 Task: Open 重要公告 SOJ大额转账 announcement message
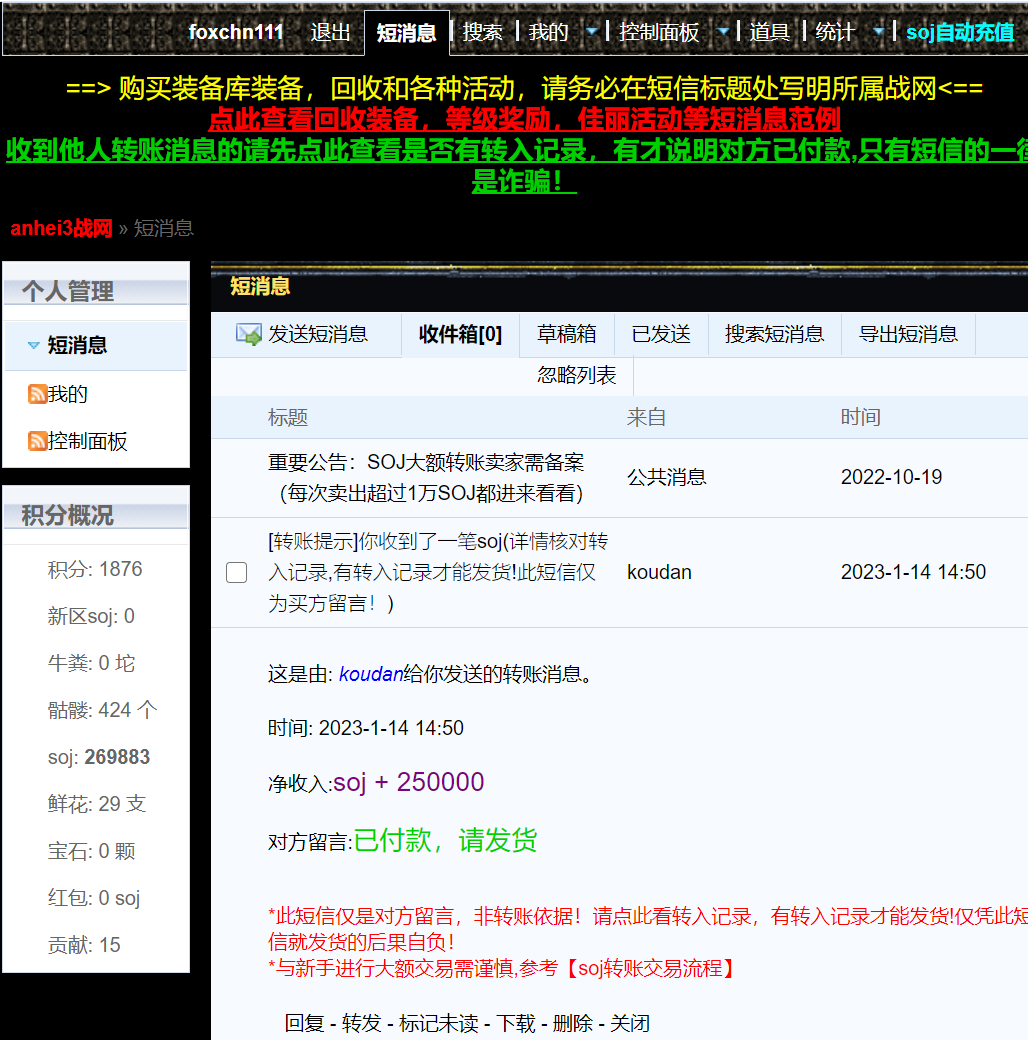coord(426,477)
